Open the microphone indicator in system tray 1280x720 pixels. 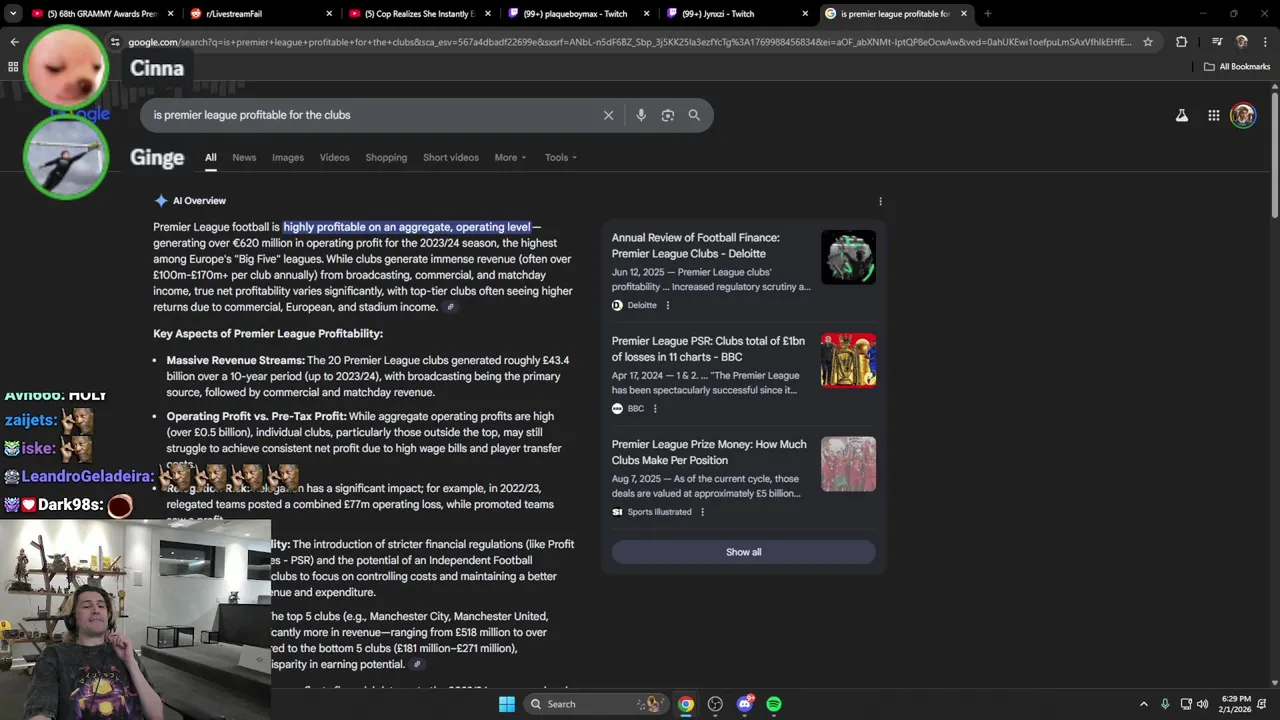pyautogui.click(x=1165, y=704)
